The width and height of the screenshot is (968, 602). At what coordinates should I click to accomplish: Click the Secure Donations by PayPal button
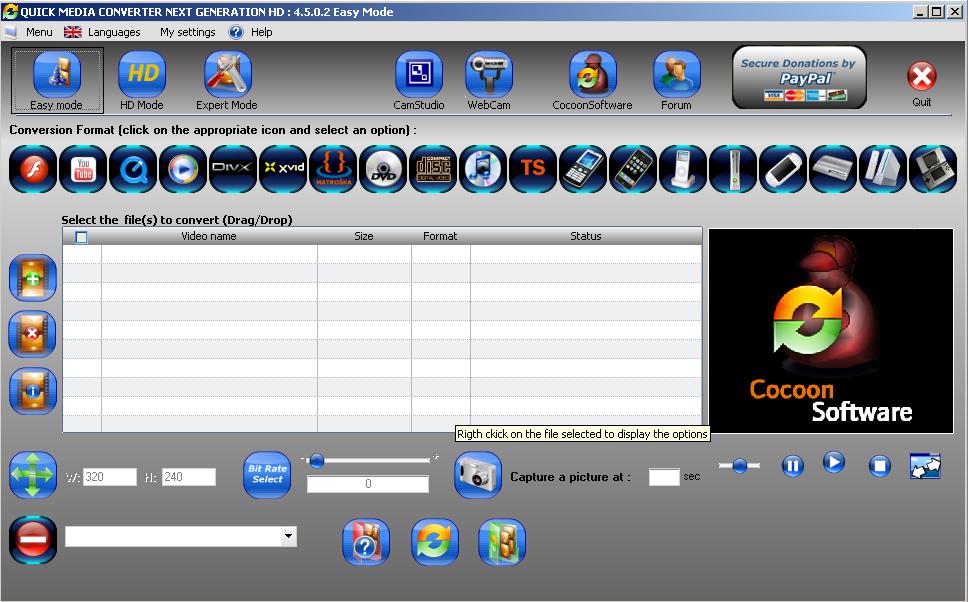(799, 78)
